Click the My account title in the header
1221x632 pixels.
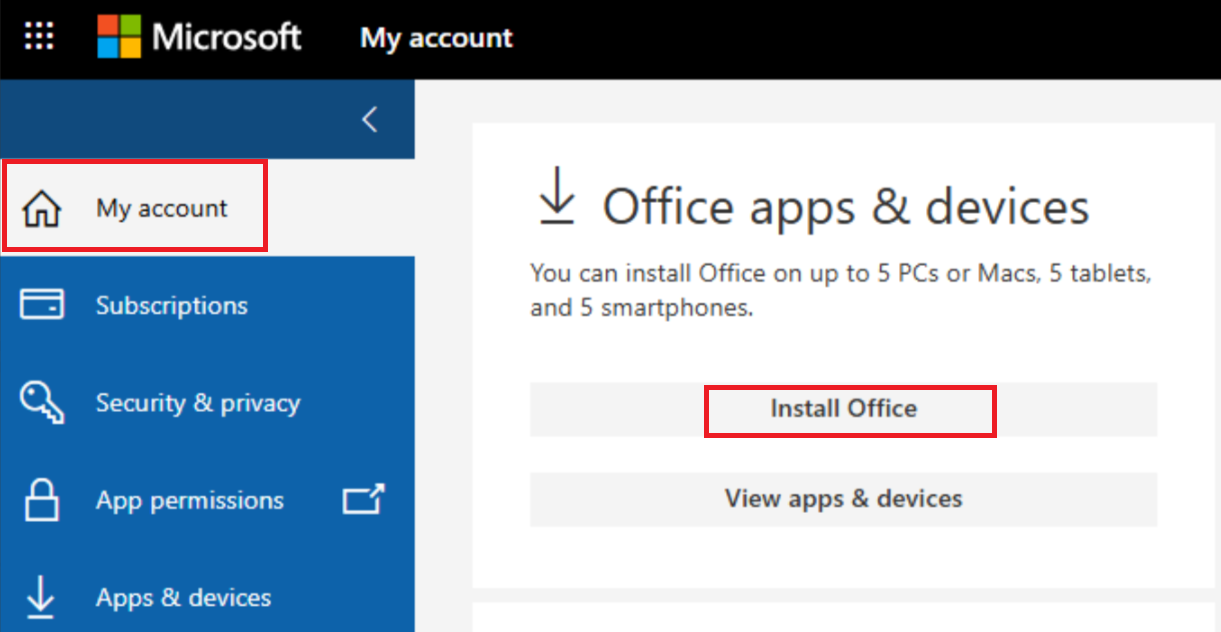pos(437,38)
